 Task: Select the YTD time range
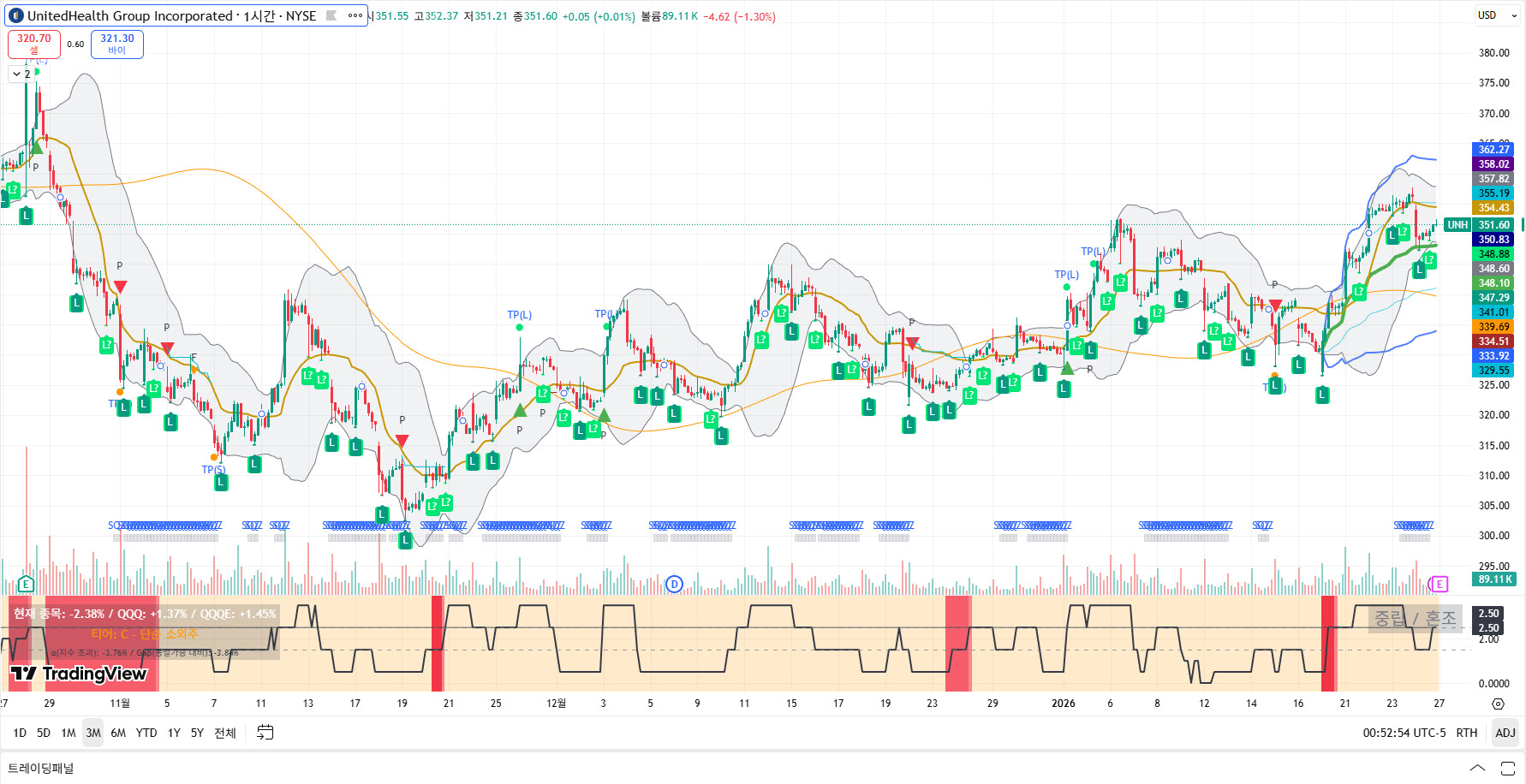click(x=146, y=733)
